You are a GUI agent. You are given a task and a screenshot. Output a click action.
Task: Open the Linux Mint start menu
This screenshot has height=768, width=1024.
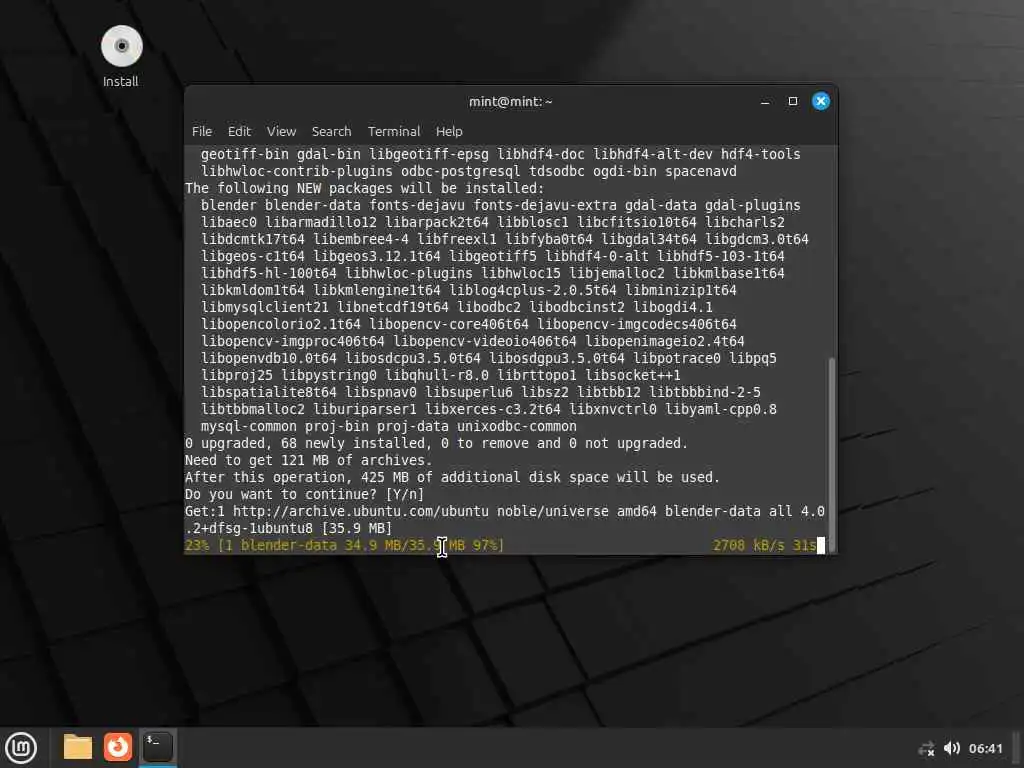point(21,748)
